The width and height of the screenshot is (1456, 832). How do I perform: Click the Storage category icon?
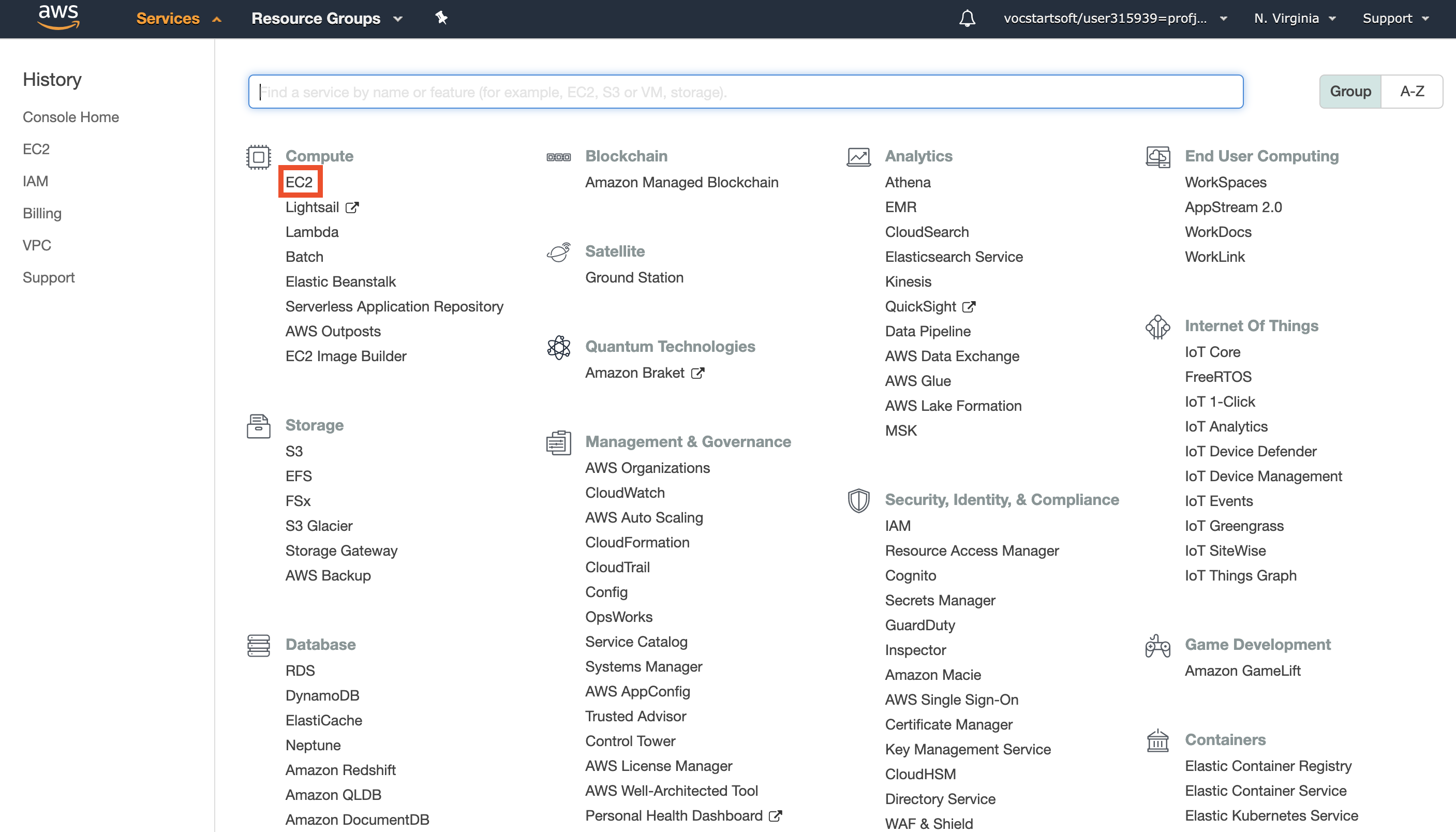[258, 426]
